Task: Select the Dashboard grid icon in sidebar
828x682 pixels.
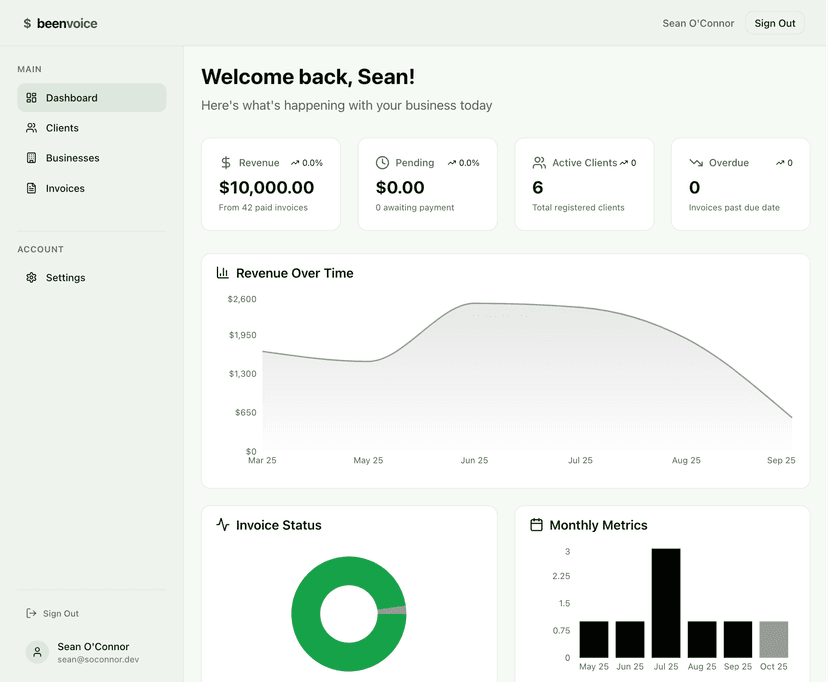Action: tap(33, 97)
